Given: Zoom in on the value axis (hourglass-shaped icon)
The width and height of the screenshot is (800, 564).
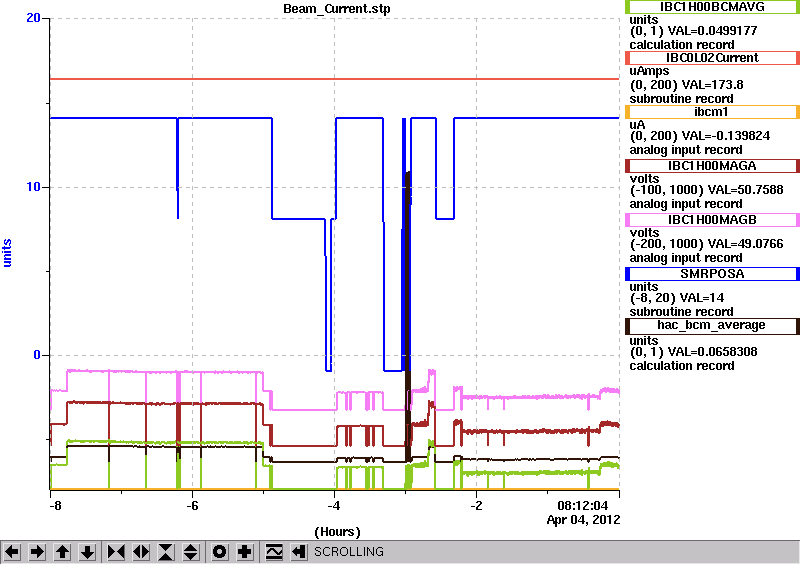Looking at the screenshot, I should 166,552.
